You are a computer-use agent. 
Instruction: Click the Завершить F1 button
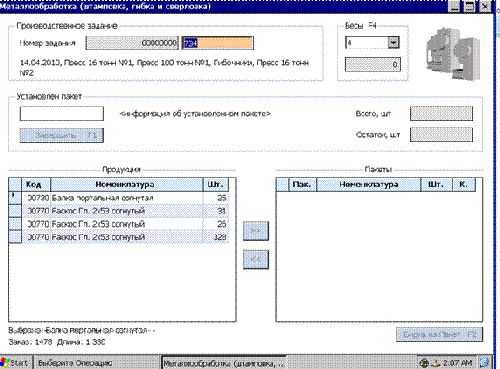pos(62,135)
